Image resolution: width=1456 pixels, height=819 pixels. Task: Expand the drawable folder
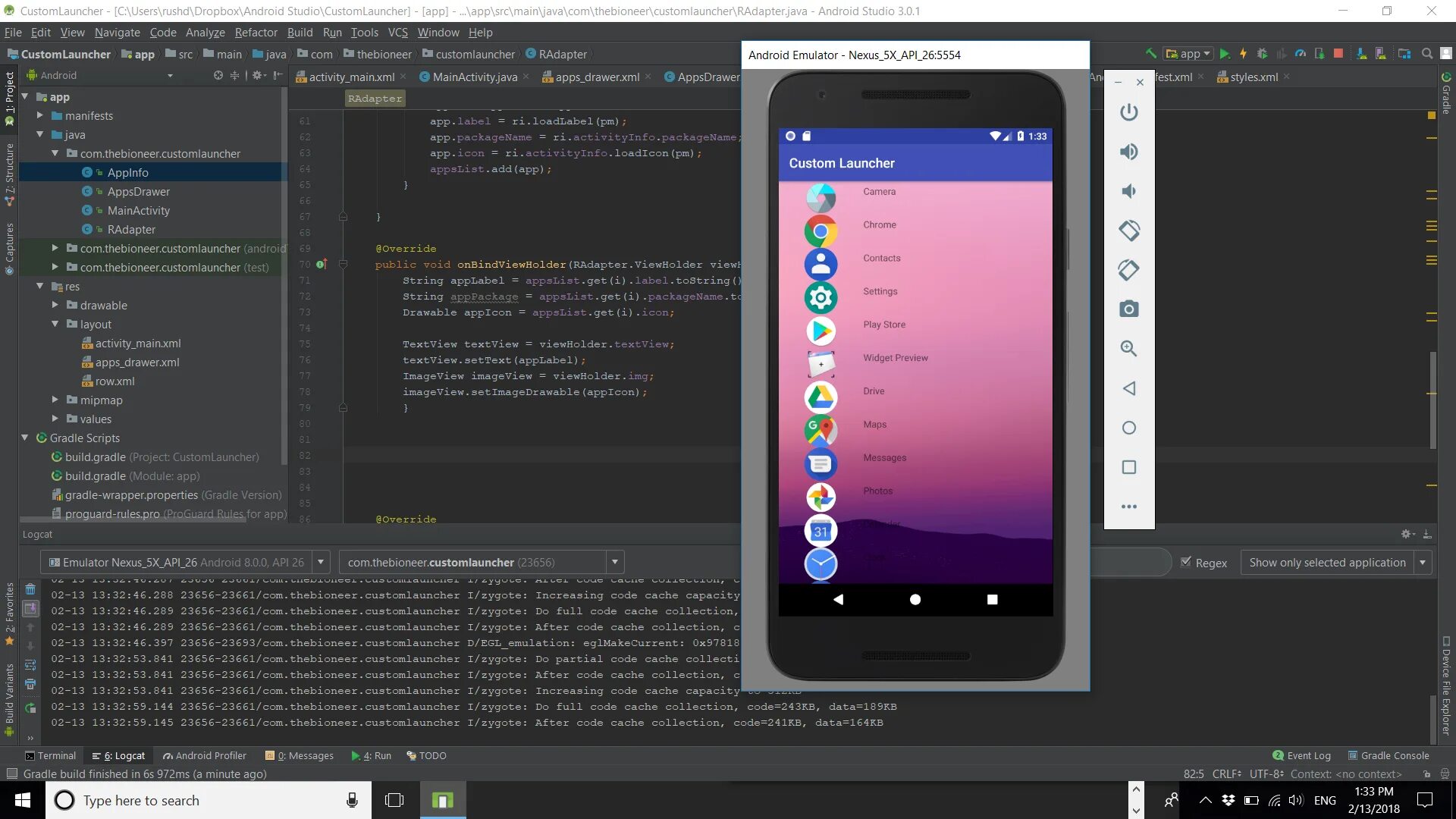(x=55, y=305)
